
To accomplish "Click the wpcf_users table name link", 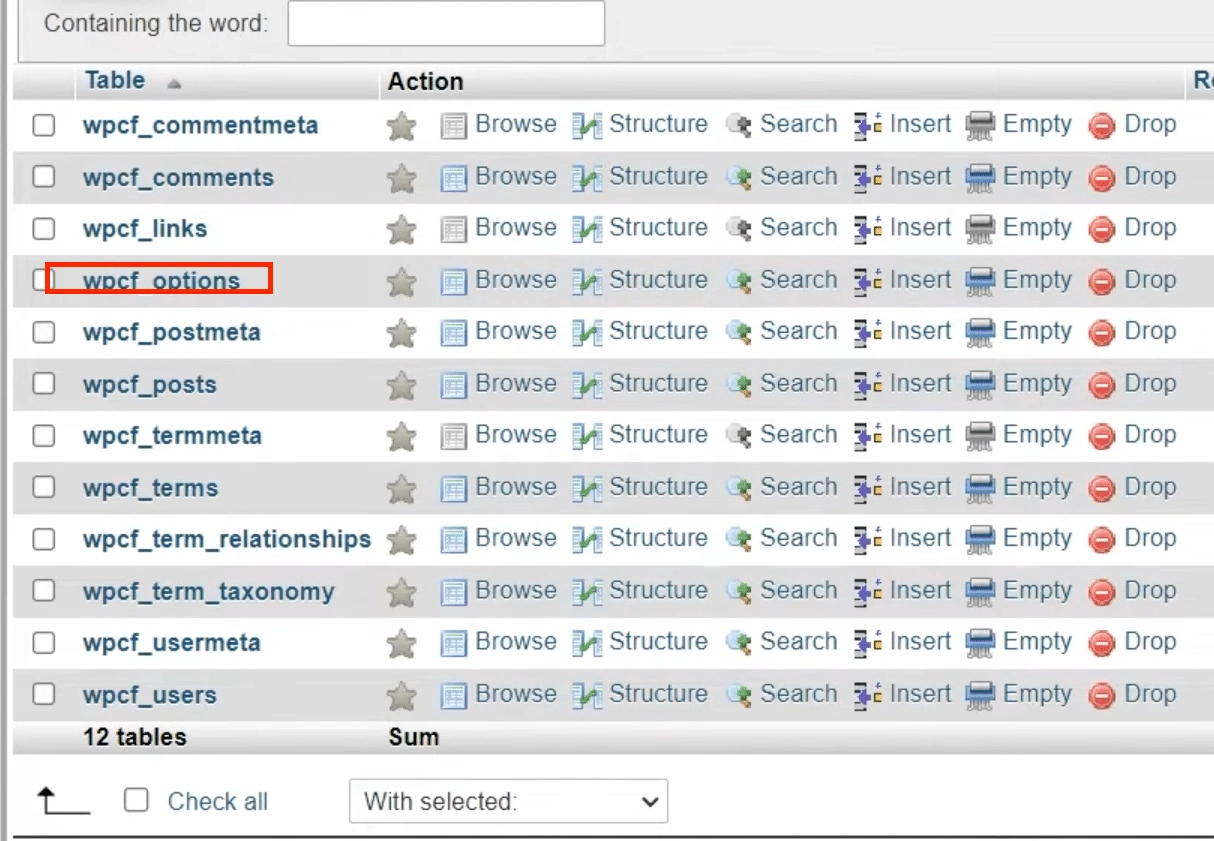I will pyautogui.click(x=151, y=693).
